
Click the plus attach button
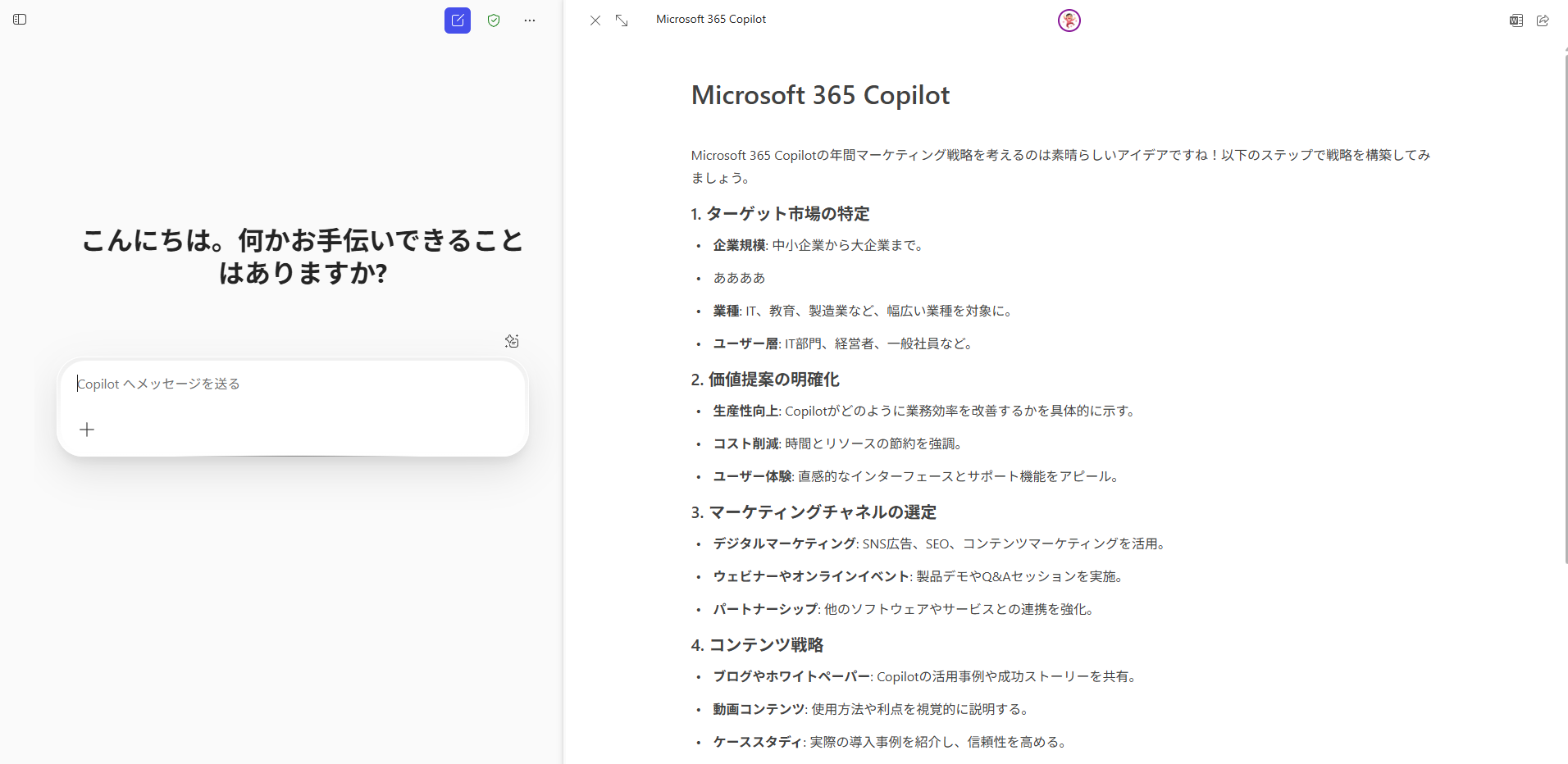(87, 430)
